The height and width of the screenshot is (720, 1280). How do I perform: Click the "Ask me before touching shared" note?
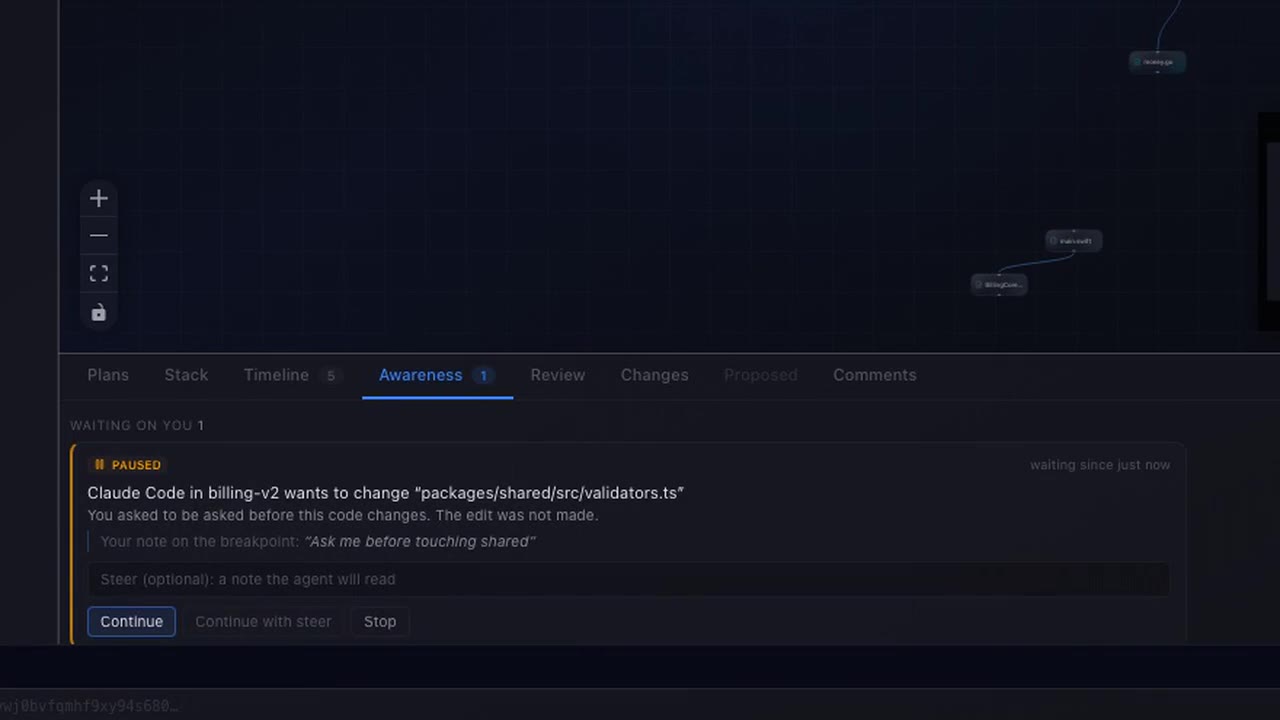tap(420, 541)
